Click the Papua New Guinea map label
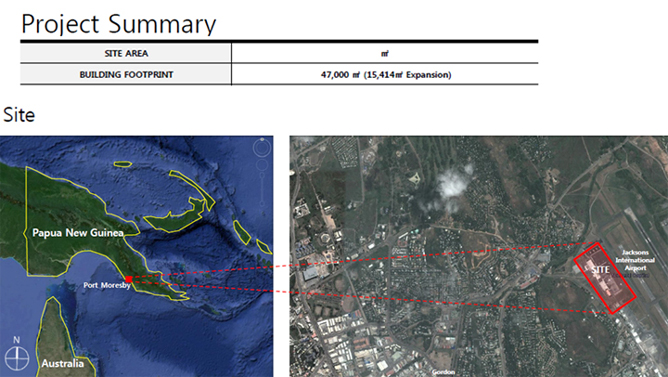This screenshot has width=668, height=377. (78, 233)
